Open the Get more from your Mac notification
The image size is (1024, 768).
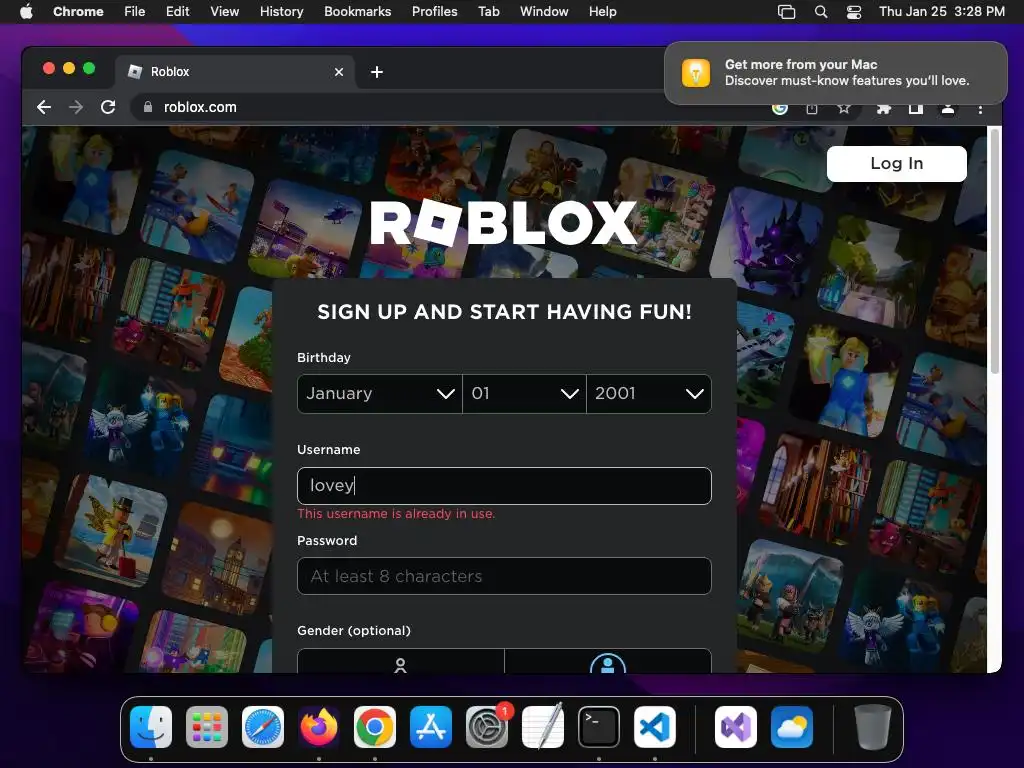836,72
